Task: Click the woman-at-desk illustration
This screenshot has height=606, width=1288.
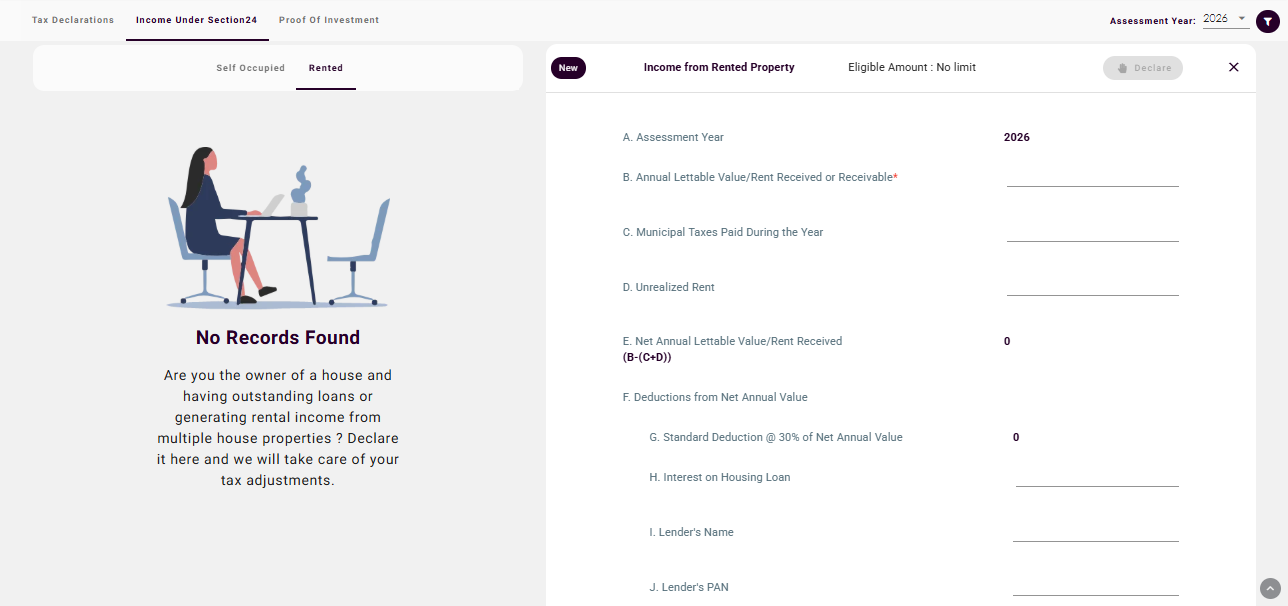Action: coord(278,228)
